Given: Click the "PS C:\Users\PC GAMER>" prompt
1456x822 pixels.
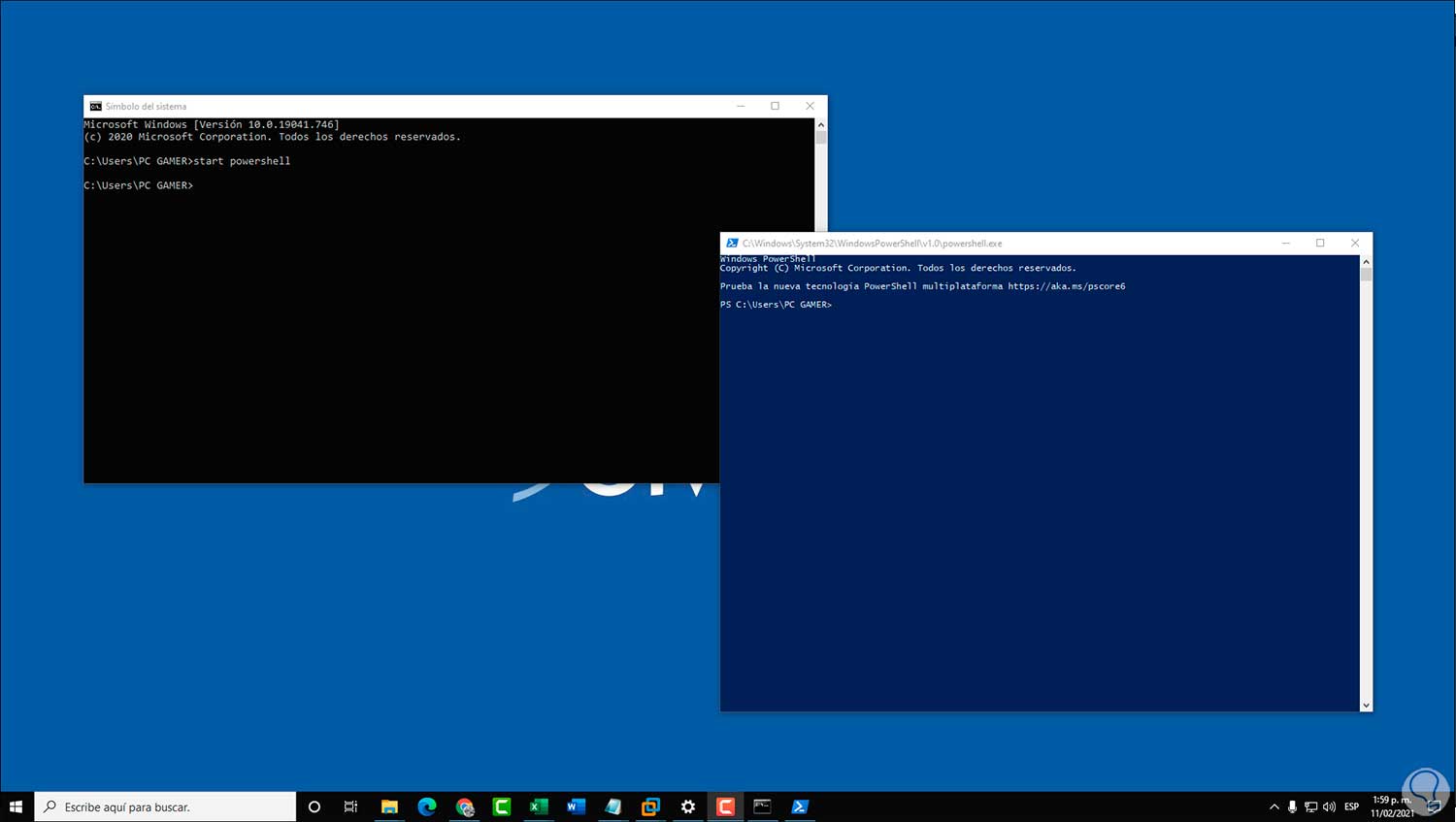Looking at the screenshot, I should pos(776,305).
